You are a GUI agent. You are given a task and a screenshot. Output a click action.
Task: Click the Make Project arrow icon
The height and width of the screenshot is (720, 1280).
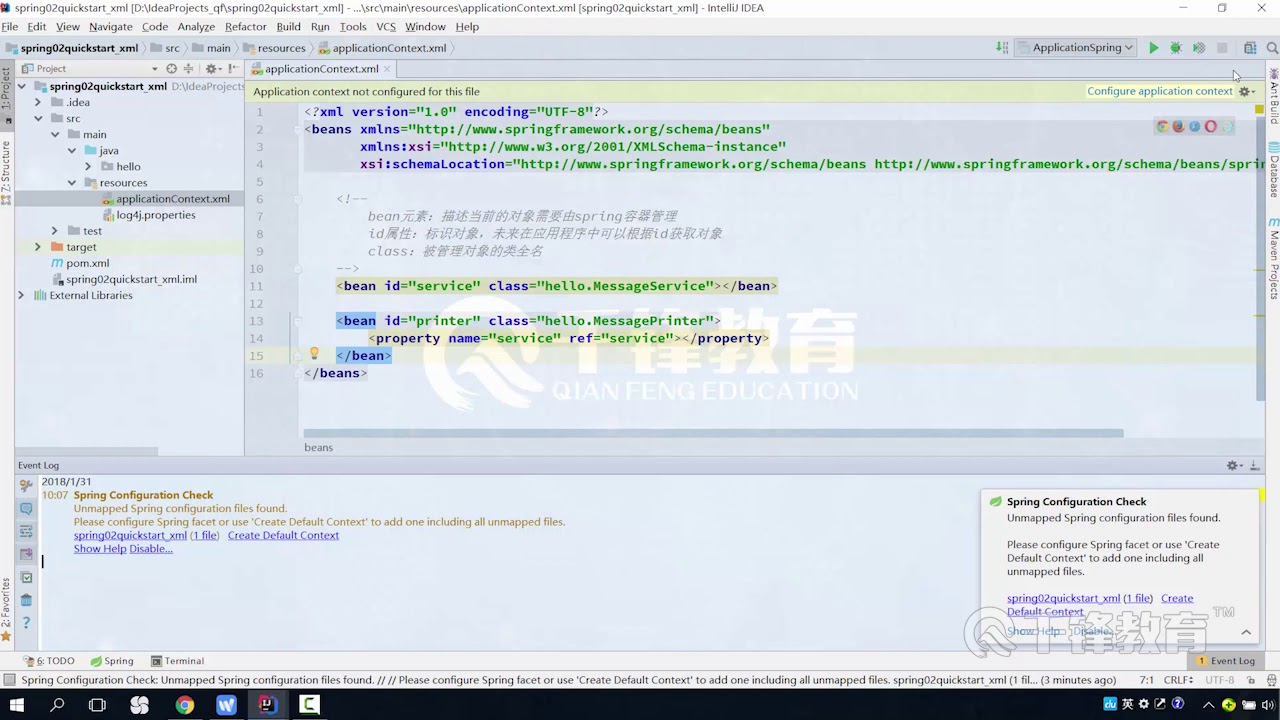(x=1002, y=48)
